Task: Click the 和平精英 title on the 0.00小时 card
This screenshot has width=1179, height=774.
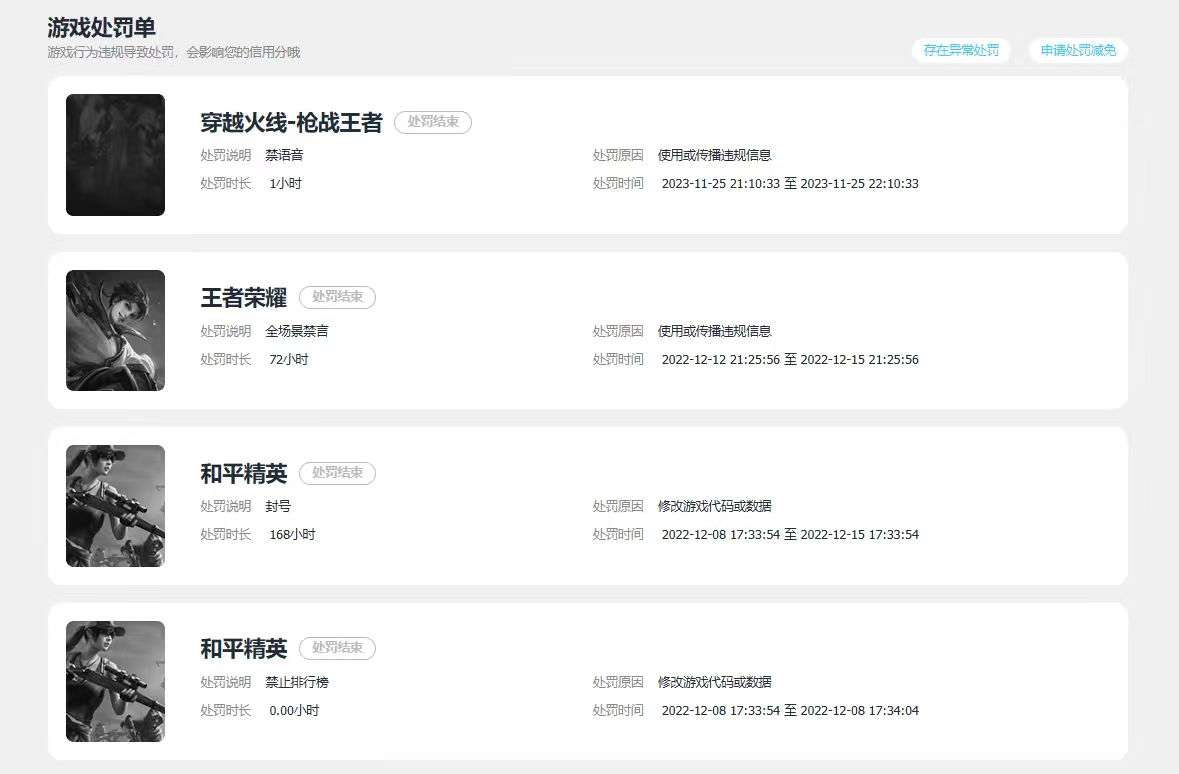Action: point(244,648)
